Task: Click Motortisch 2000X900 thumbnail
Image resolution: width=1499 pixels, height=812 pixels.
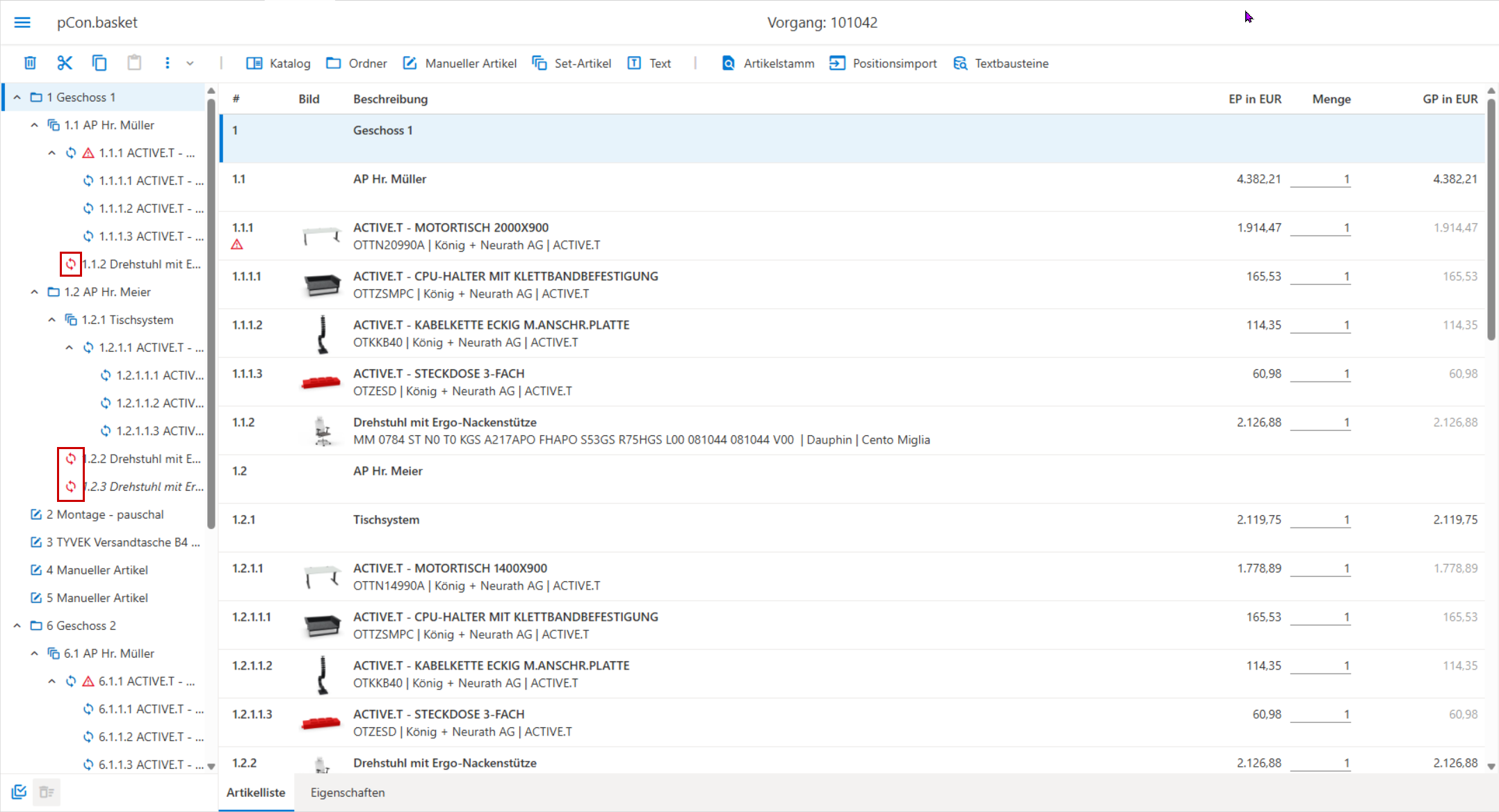Action: [322, 236]
